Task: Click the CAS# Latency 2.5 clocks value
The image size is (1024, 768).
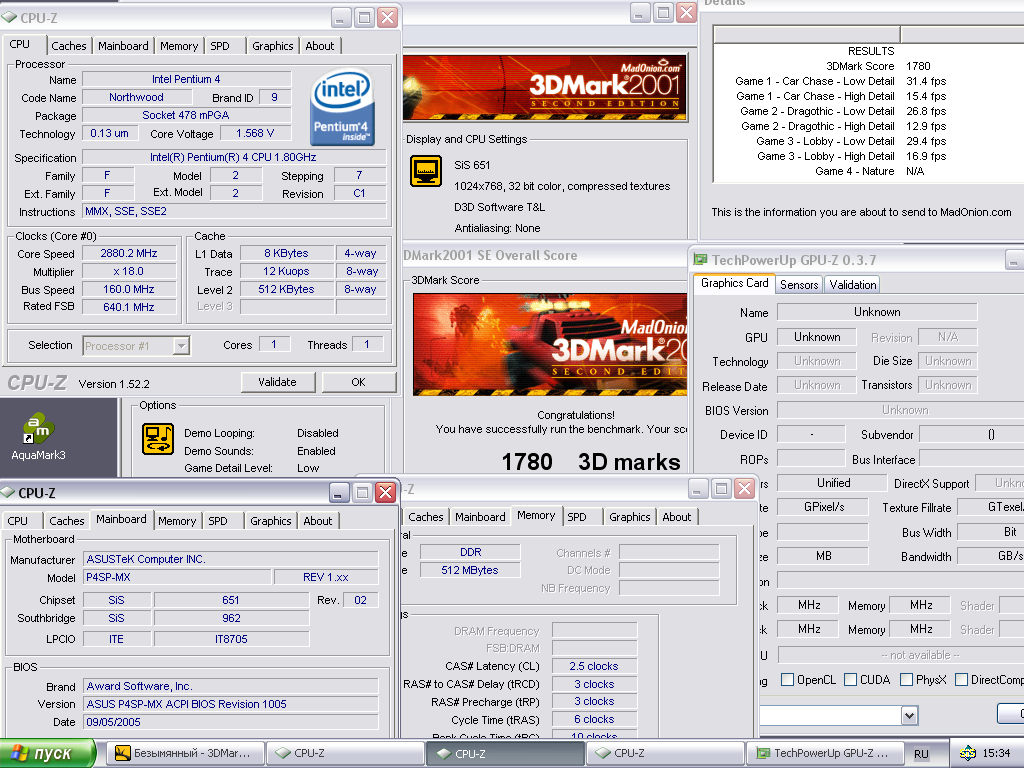Action: click(x=594, y=666)
